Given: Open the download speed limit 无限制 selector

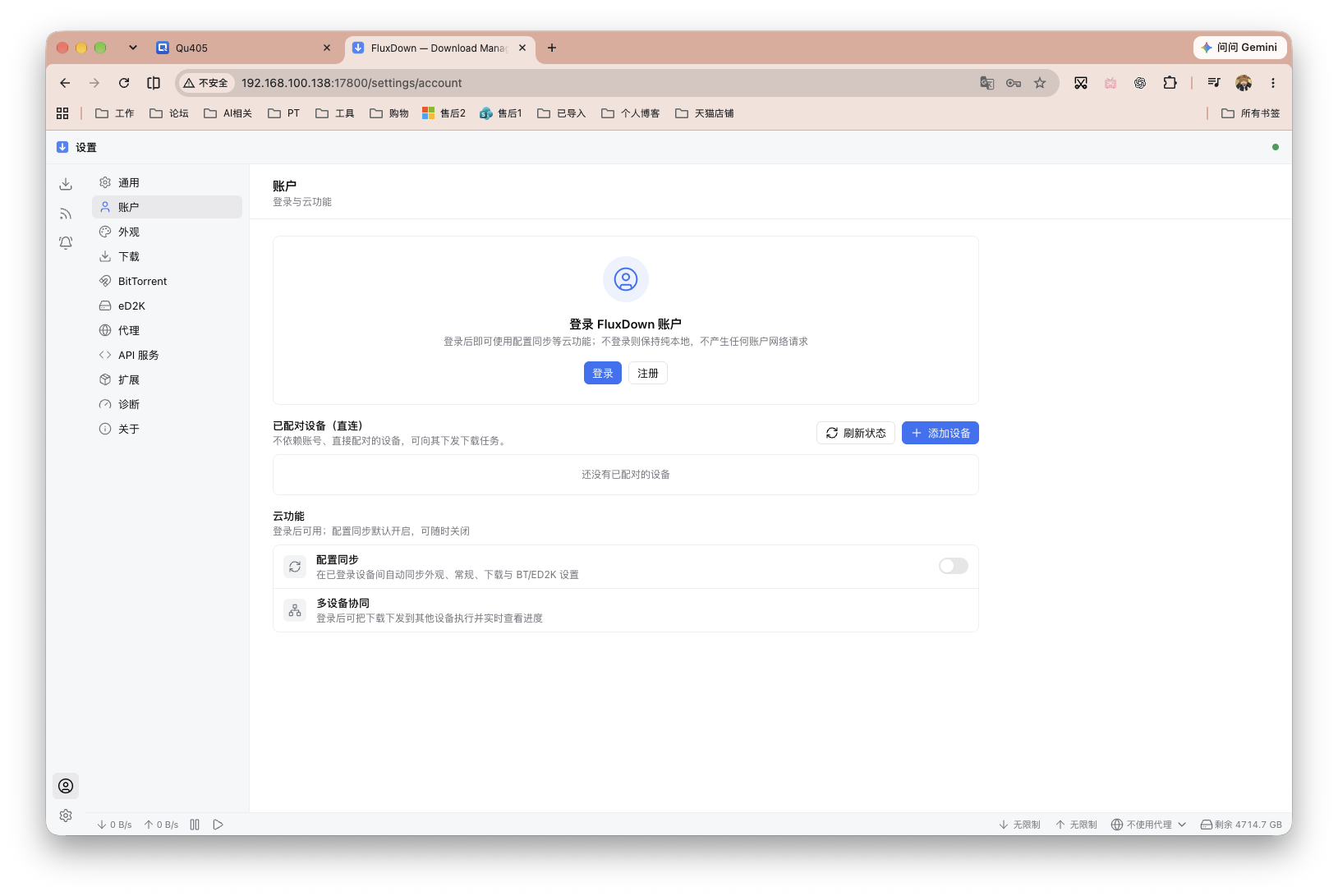Looking at the screenshot, I should [1019, 825].
